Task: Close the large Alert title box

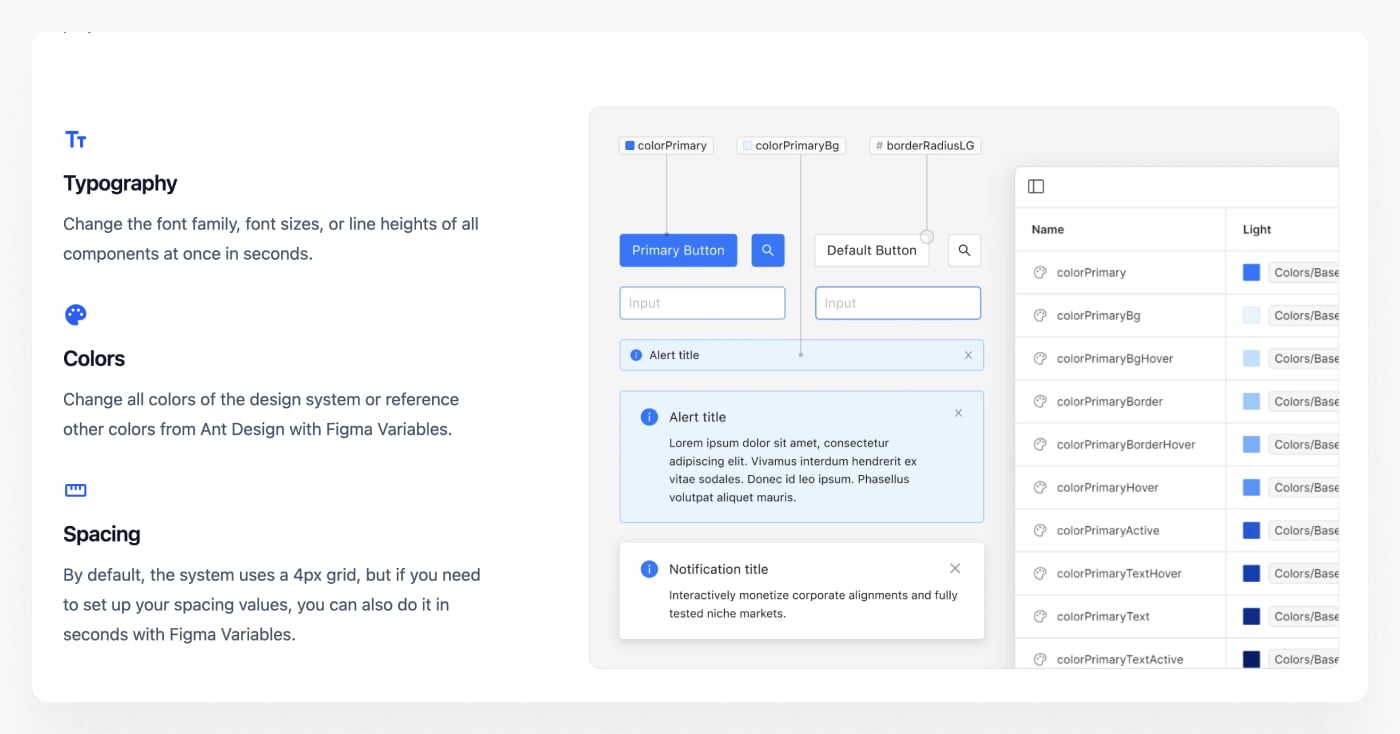Action: pos(958,413)
